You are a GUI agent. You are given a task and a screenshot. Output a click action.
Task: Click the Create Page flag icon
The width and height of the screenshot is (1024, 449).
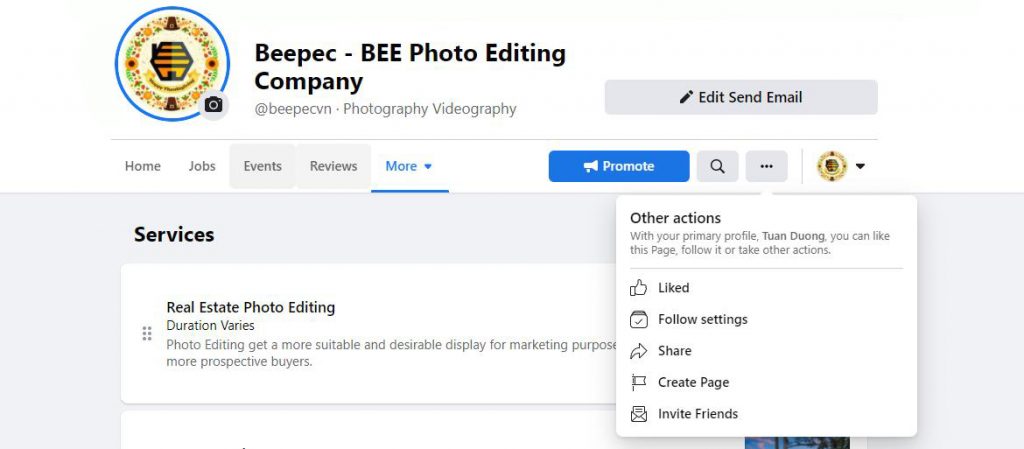(638, 382)
